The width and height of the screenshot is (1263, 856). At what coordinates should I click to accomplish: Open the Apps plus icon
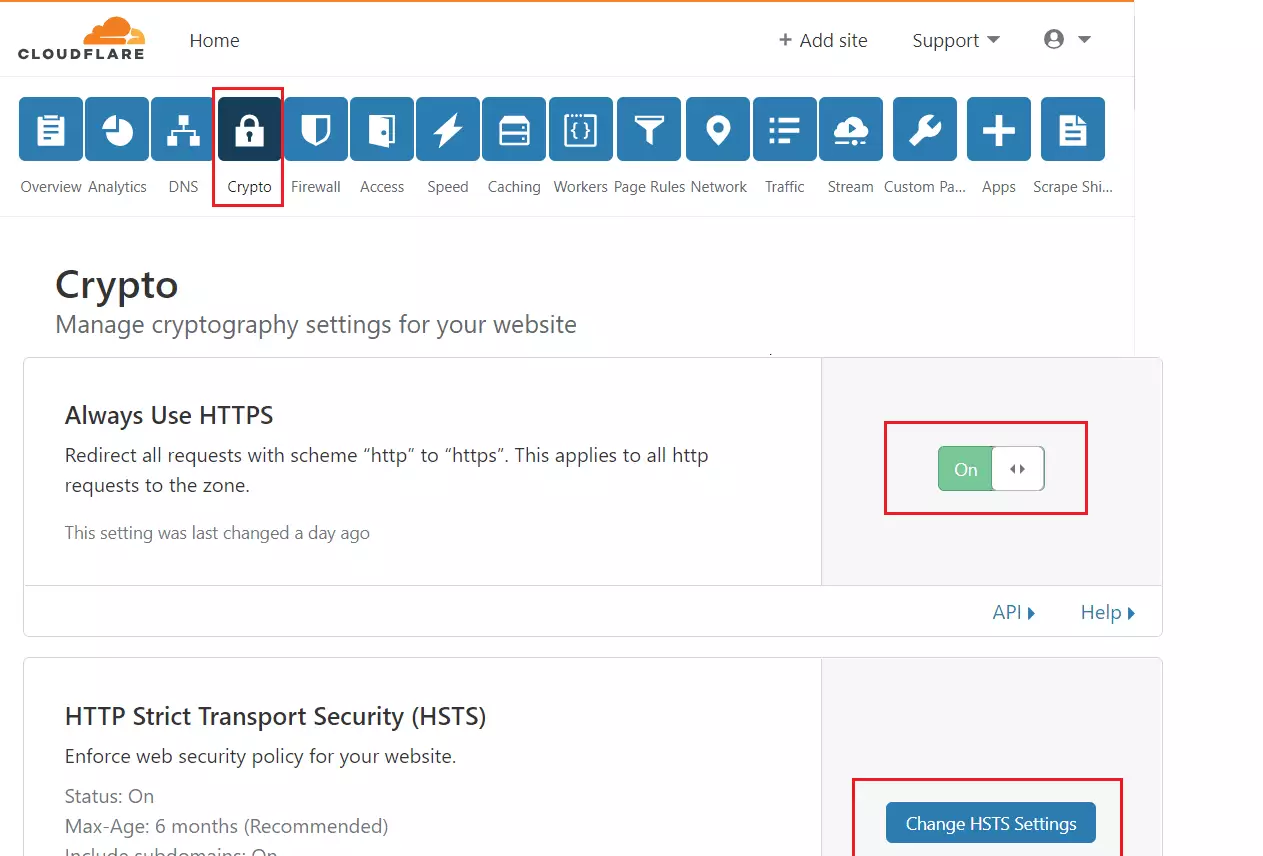coord(999,129)
